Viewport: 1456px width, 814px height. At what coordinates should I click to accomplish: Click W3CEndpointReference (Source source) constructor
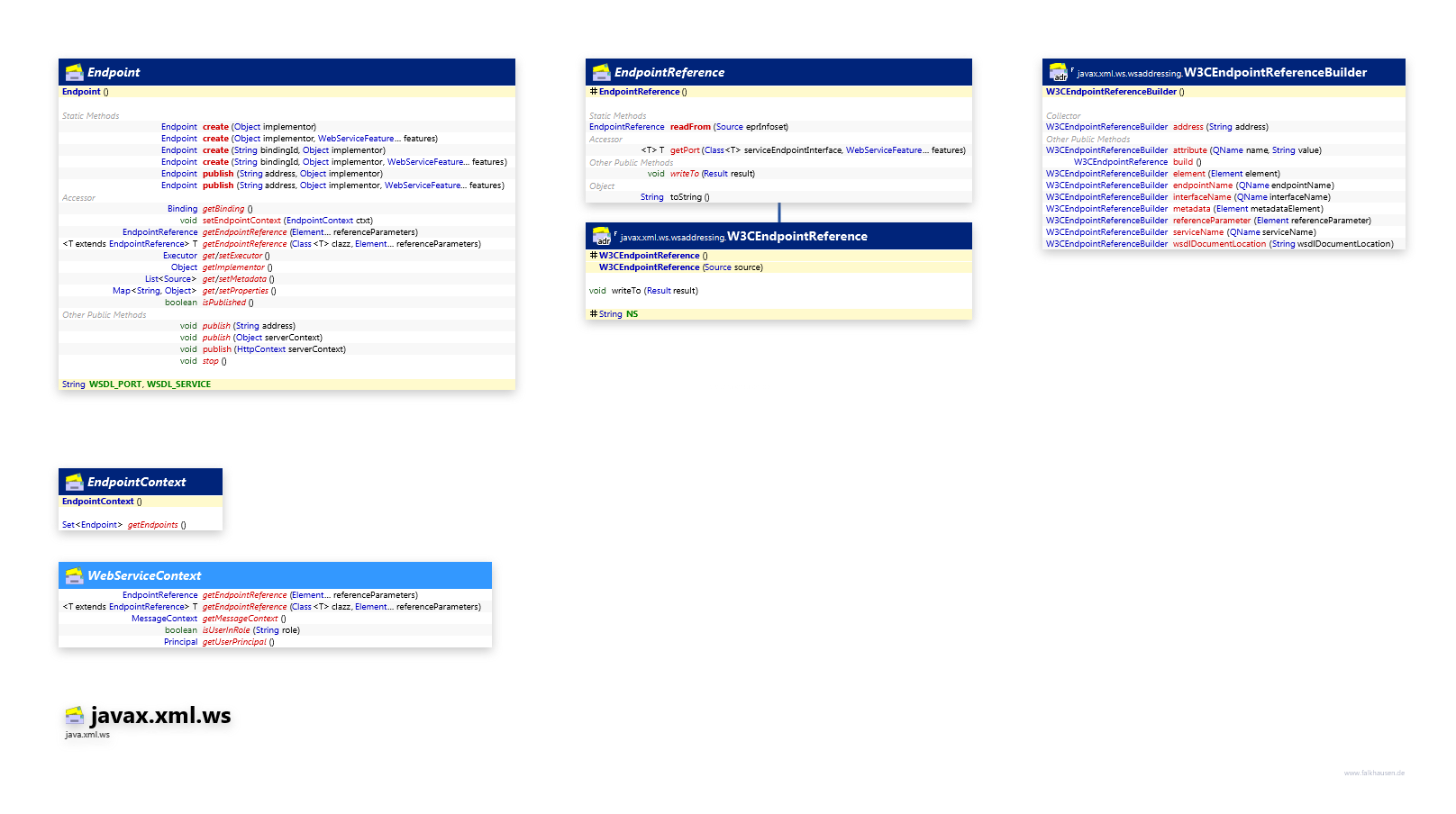tap(681, 267)
